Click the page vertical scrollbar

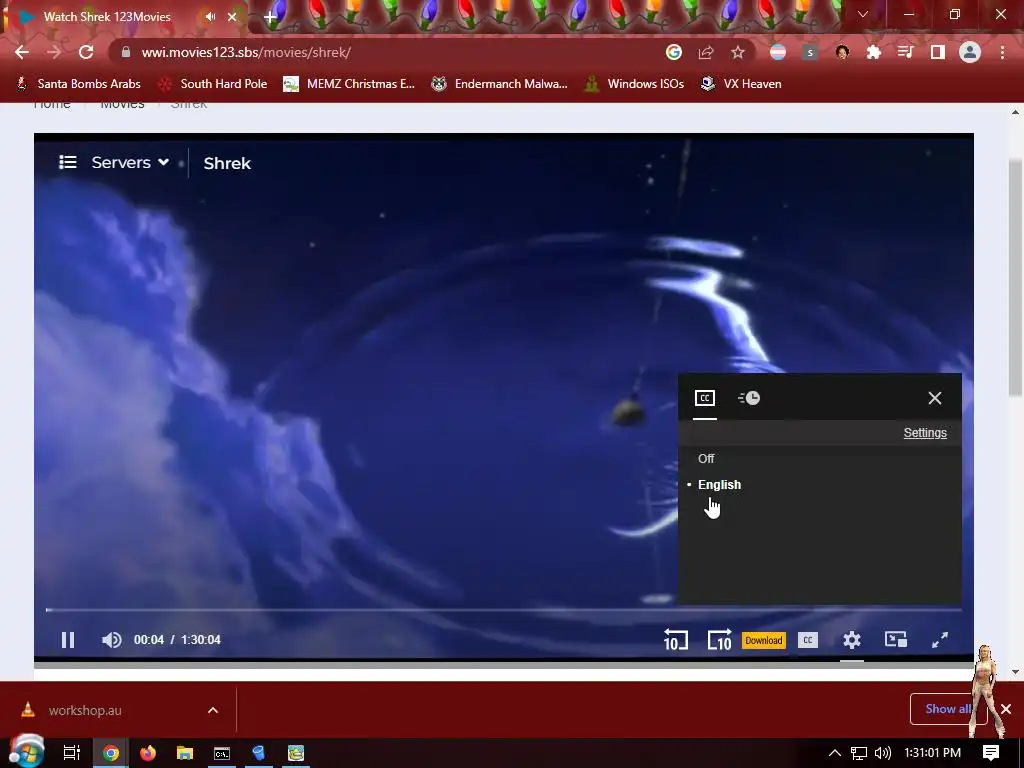[x=1015, y=278]
